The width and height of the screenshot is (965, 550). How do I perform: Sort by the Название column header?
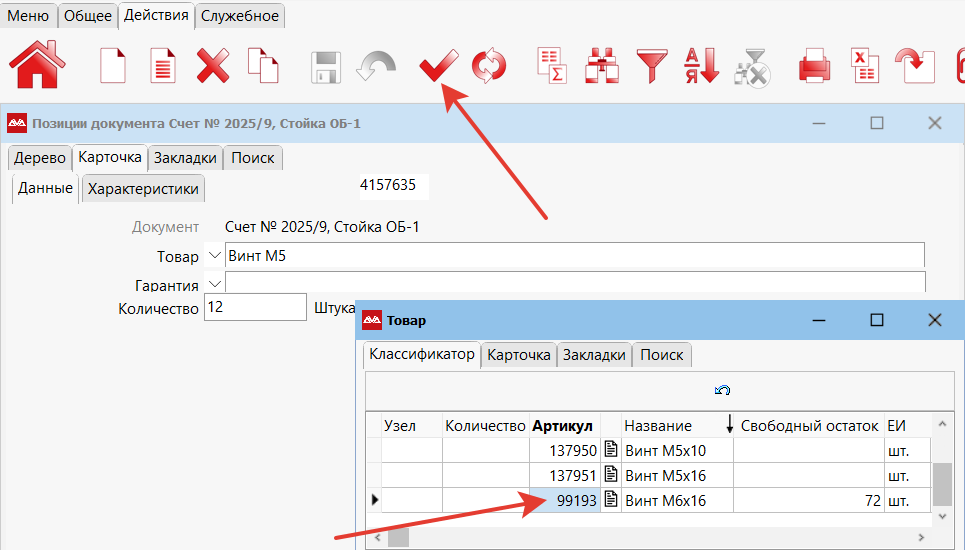[x=658, y=426]
